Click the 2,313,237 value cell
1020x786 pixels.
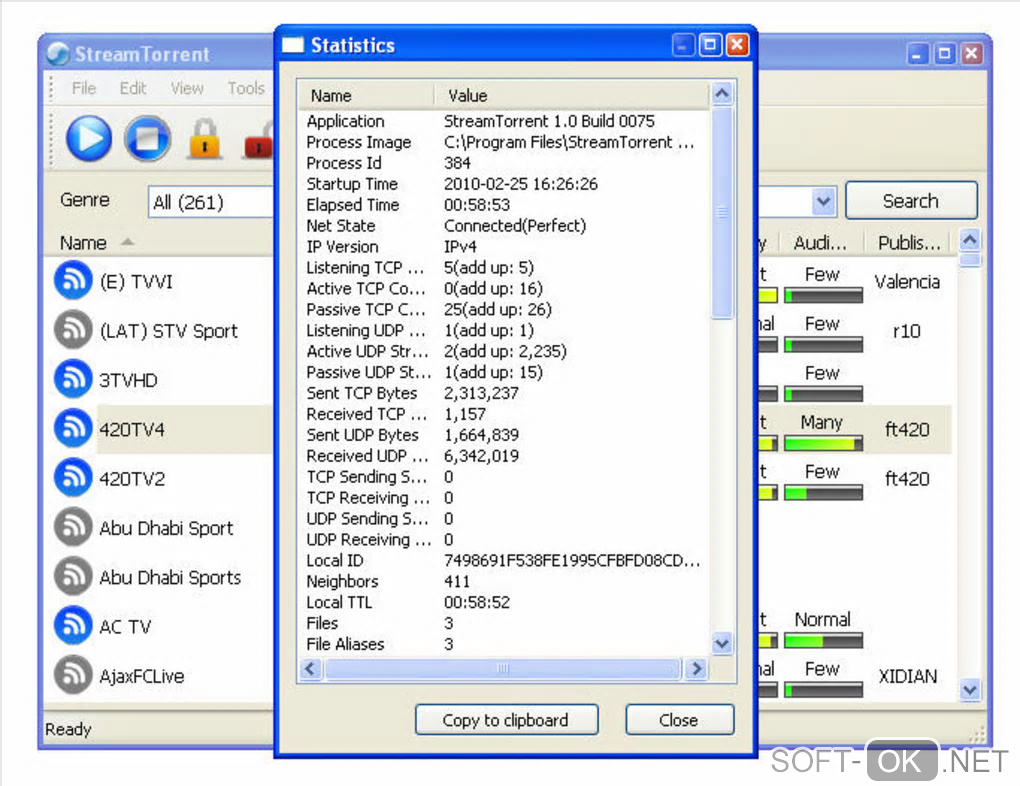click(481, 393)
